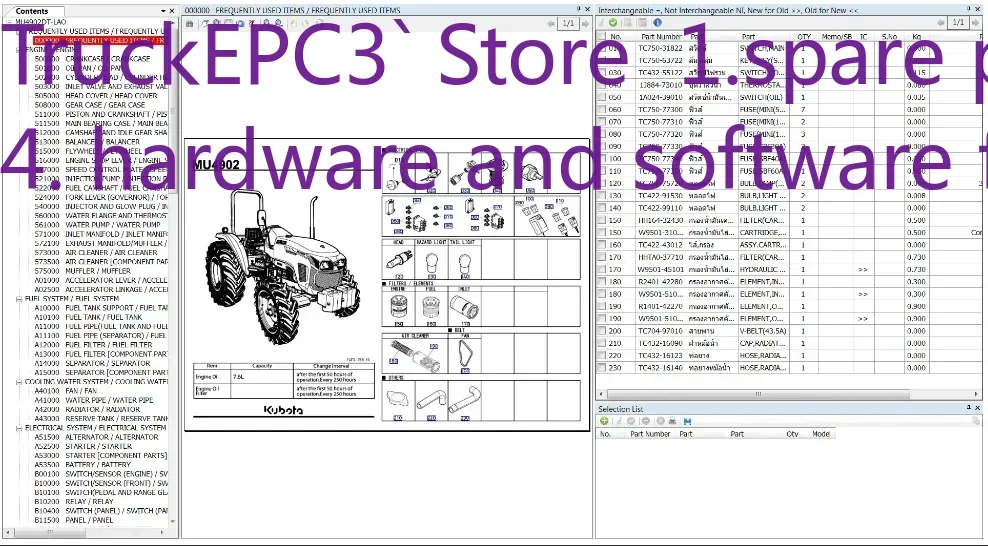Click the Contents tree horizontal scrollbar
The height and width of the screenshot is (546, 988).
[50, 532]
